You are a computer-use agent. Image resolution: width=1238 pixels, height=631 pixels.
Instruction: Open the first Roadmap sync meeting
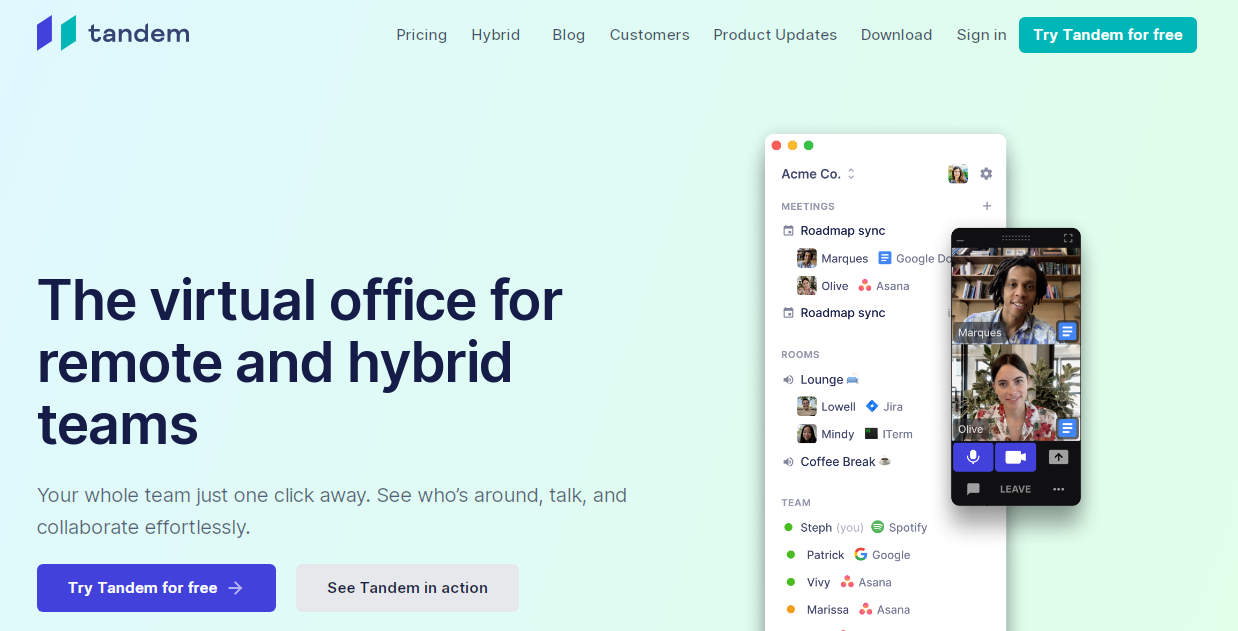point(842,231)
